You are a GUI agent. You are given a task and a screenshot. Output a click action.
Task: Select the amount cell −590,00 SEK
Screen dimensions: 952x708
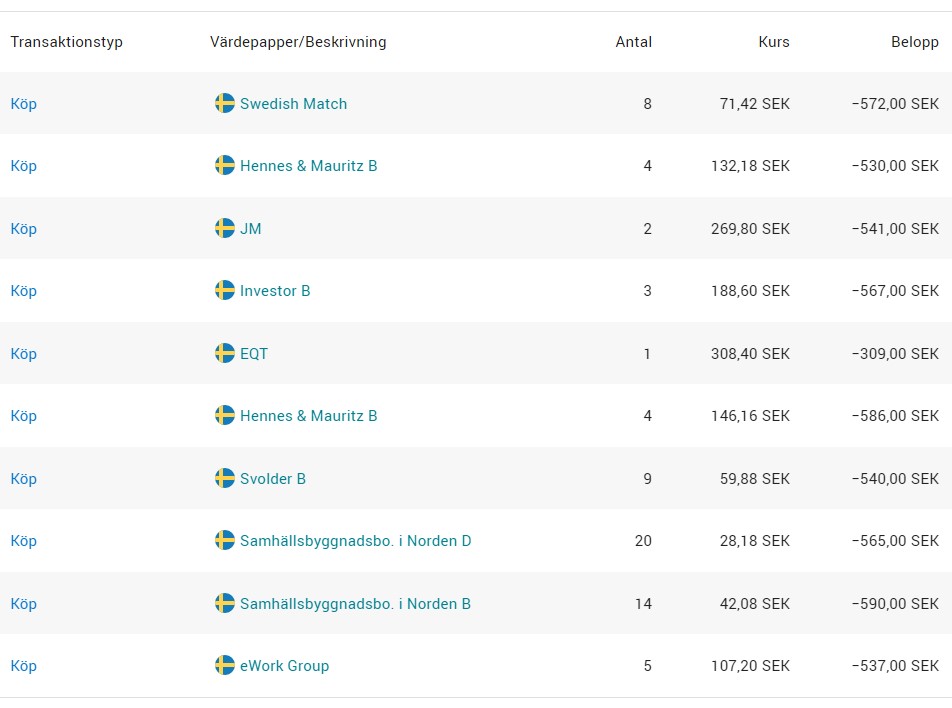click(895, 604)
